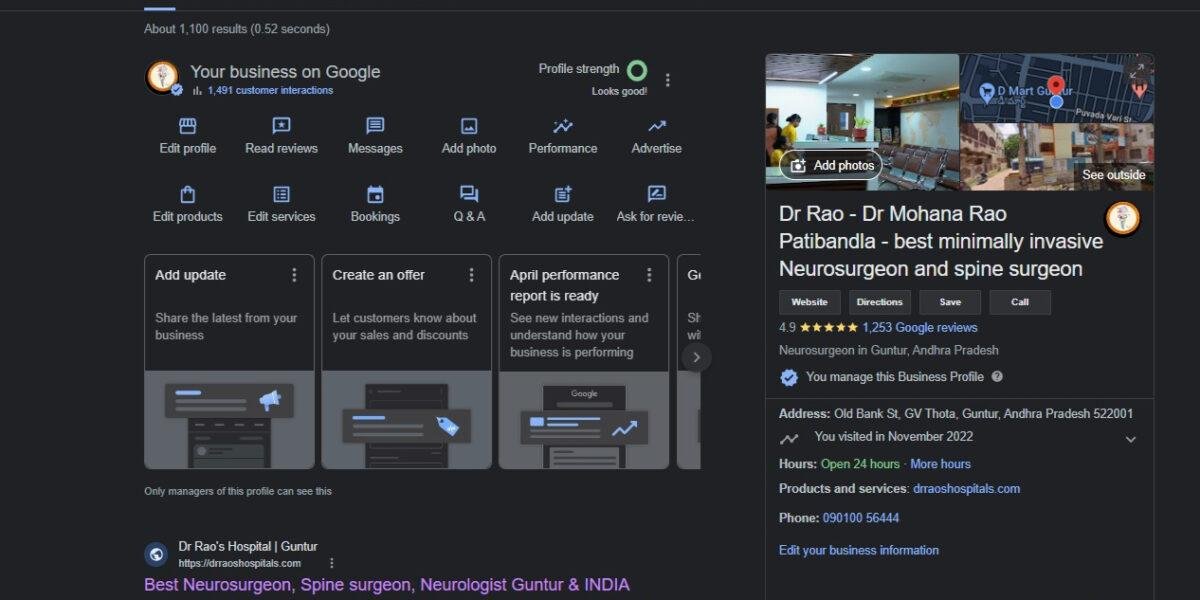Open 1,253 Google reviews link
1200x600 pixels.
click(920, 328)
